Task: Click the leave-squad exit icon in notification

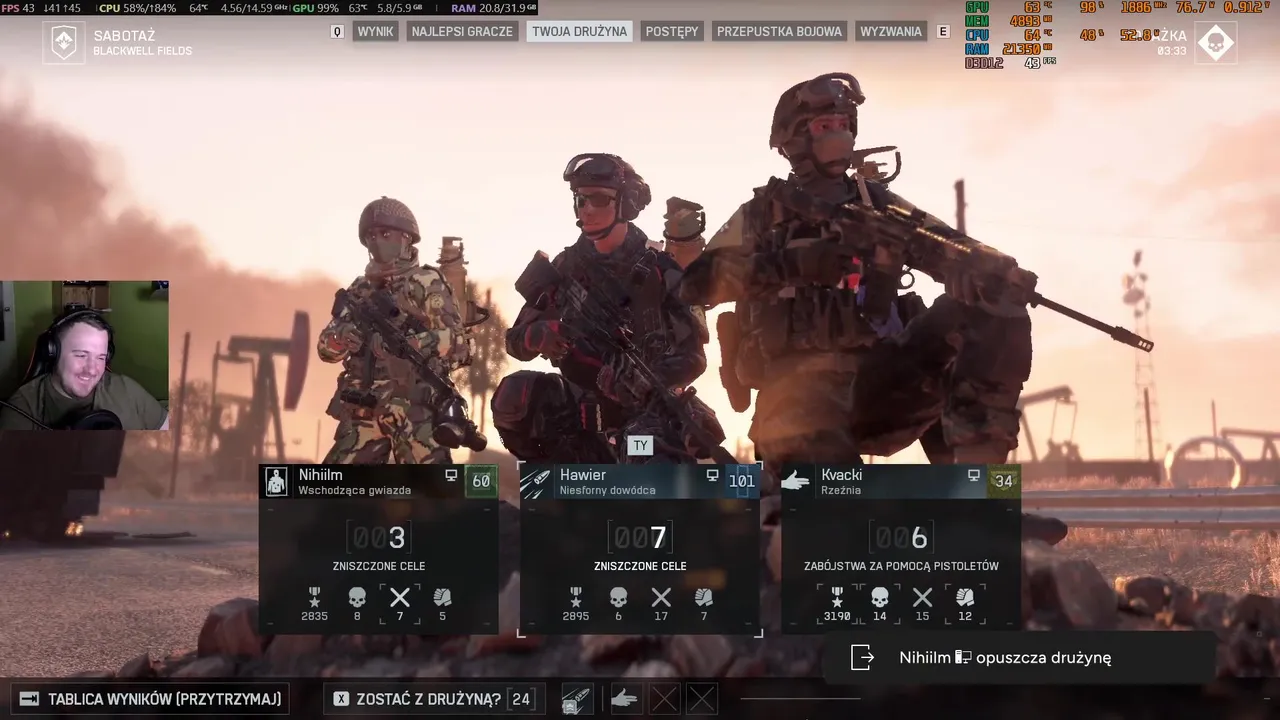Action: [863, 657]
